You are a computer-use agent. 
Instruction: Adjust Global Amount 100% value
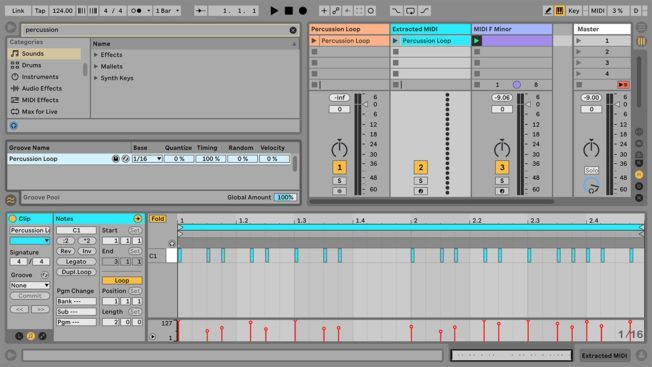click(x=285, y=197)
